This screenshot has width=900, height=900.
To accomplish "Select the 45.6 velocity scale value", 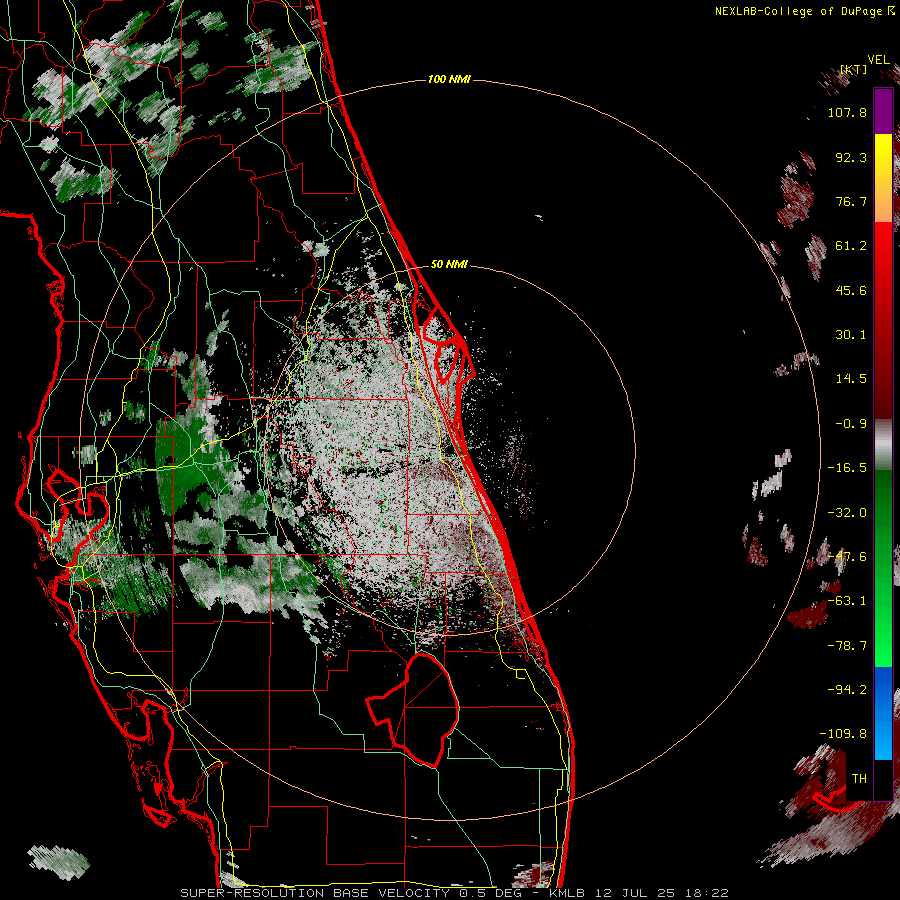I will coord(851,290).
